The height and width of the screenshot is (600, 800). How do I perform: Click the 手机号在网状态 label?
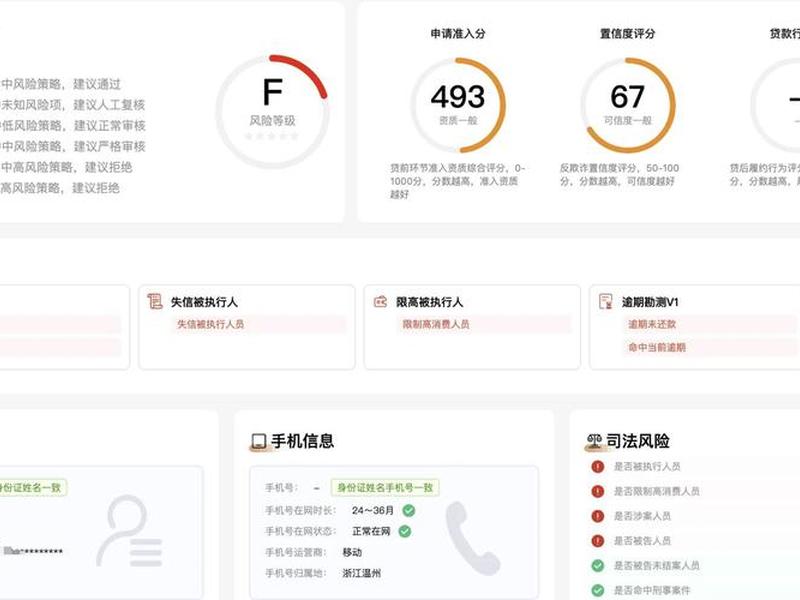[301, 531]
